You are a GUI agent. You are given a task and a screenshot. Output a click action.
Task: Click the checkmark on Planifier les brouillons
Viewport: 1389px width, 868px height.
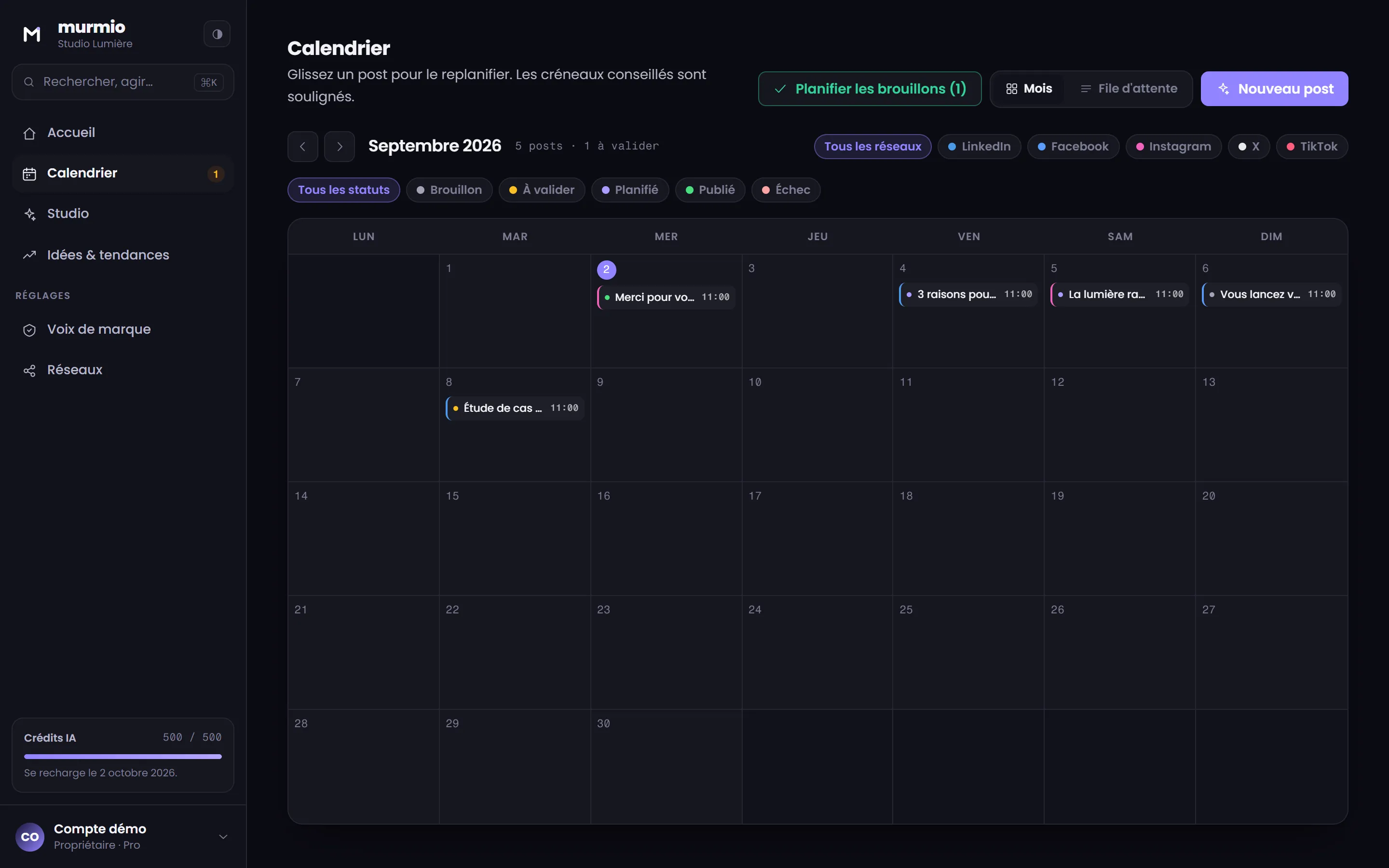(x=780, y=89)
